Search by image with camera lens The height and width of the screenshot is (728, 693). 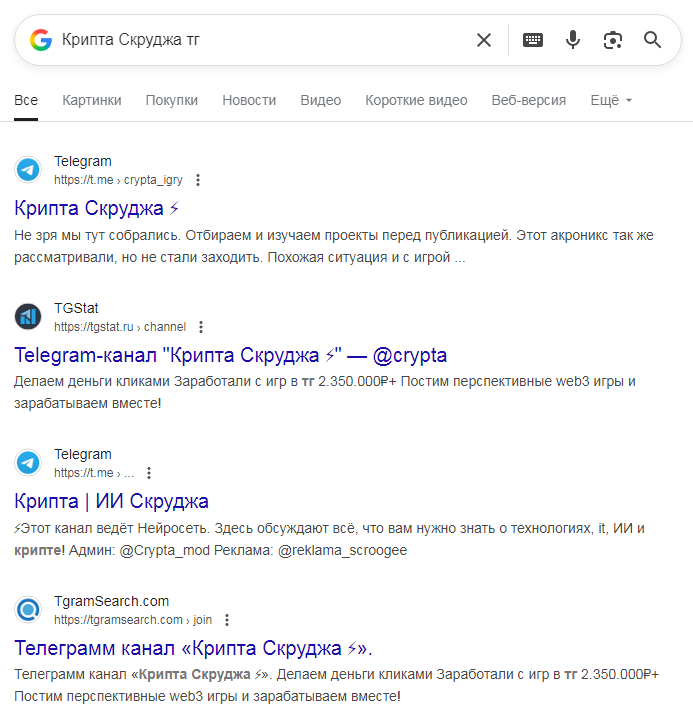point(613,40)
